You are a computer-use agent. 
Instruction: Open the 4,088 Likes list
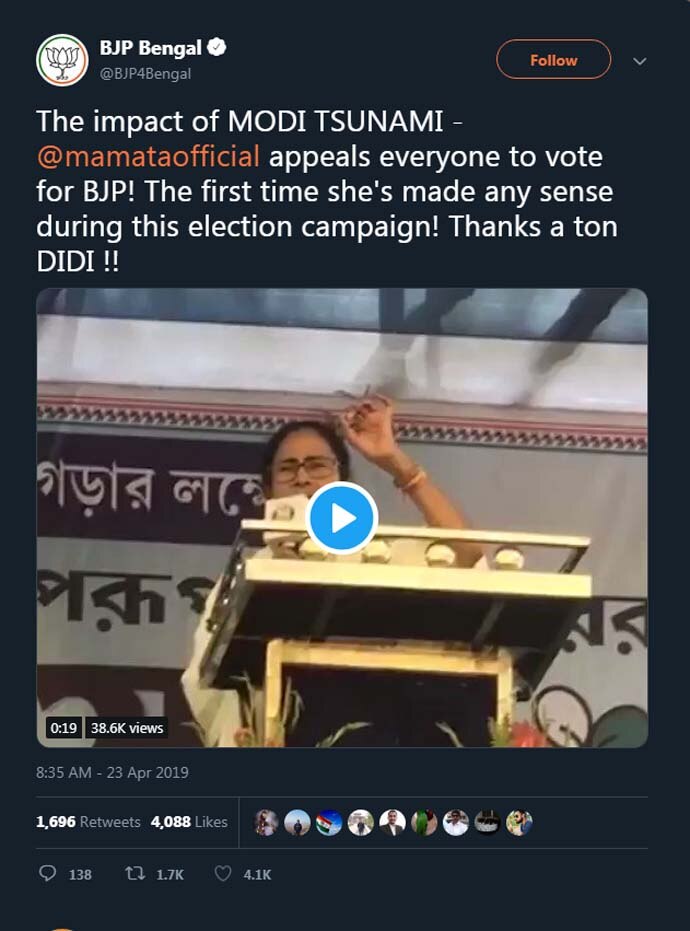(x=189, y=822)
